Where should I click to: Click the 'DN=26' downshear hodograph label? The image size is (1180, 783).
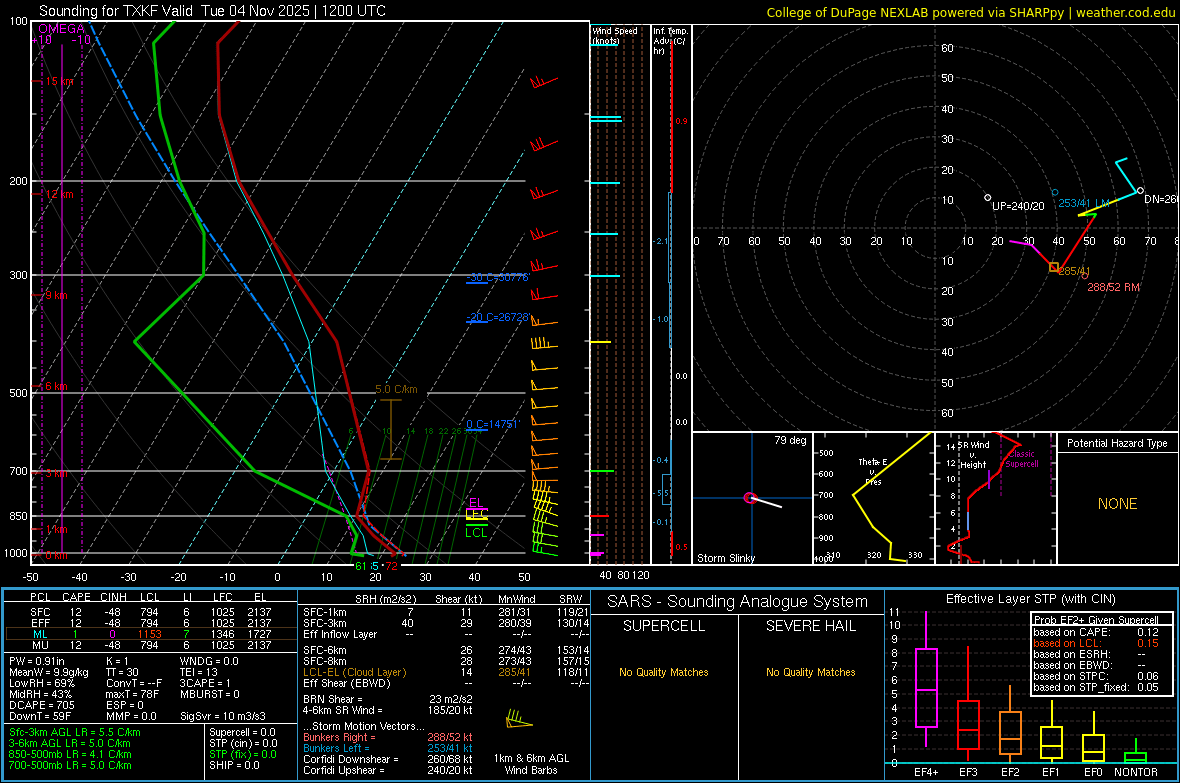(x=1160, y=200)
